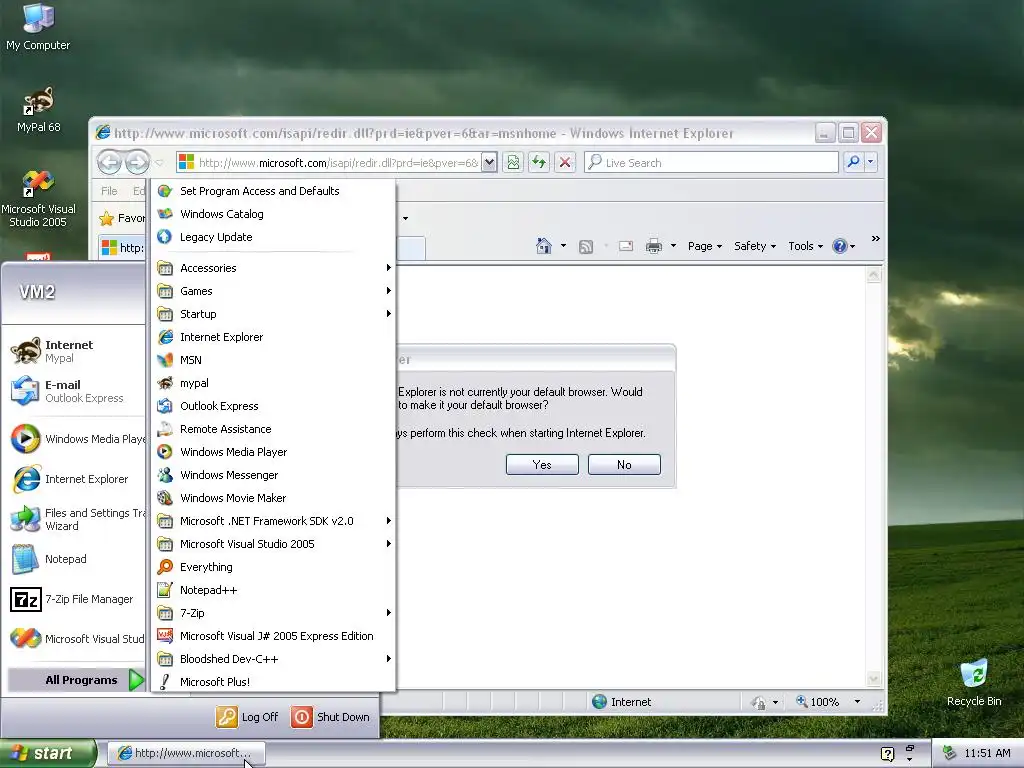The width and height of the screenshot is (1024, 768).
Task: Expand the 7-Zip programs submenu
Action: click(274, 613)
